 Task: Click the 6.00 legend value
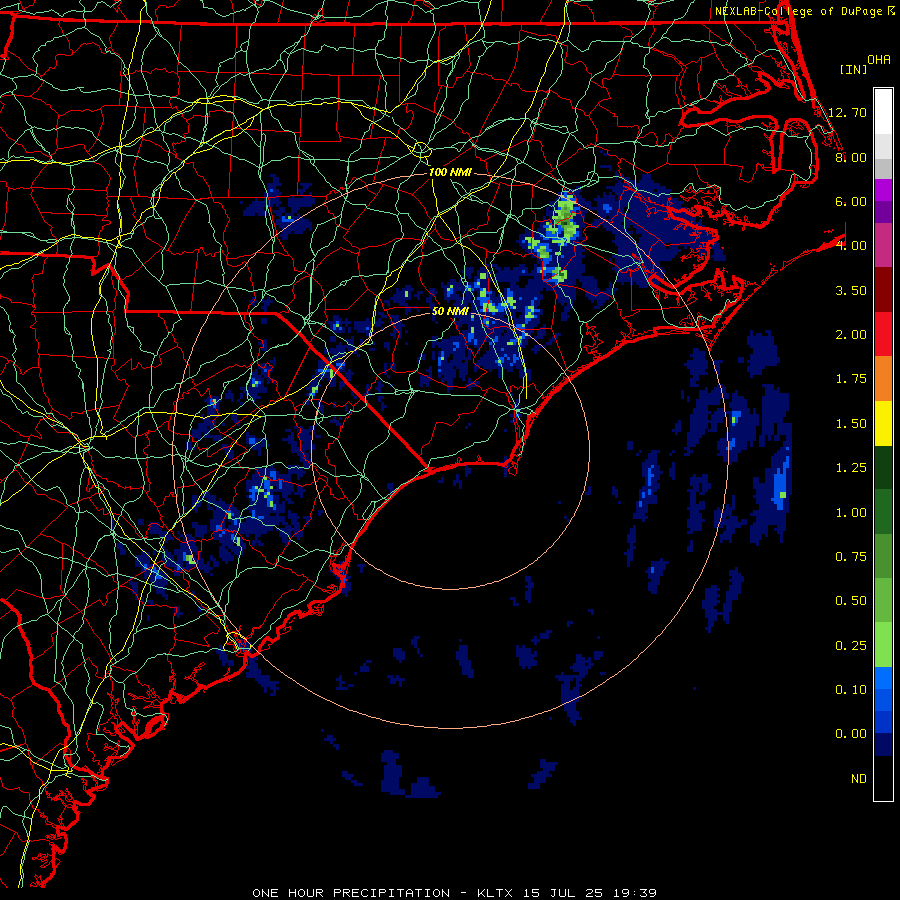point(851,201)
